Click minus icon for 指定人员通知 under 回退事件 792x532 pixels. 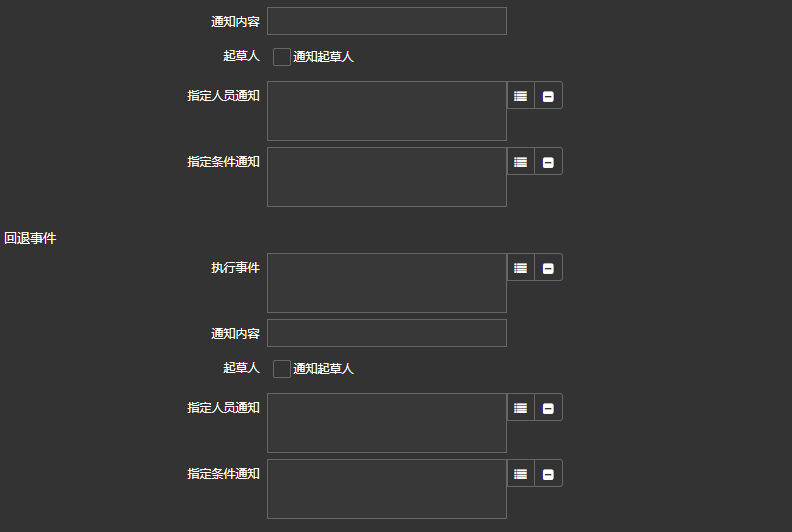(548, 408)
